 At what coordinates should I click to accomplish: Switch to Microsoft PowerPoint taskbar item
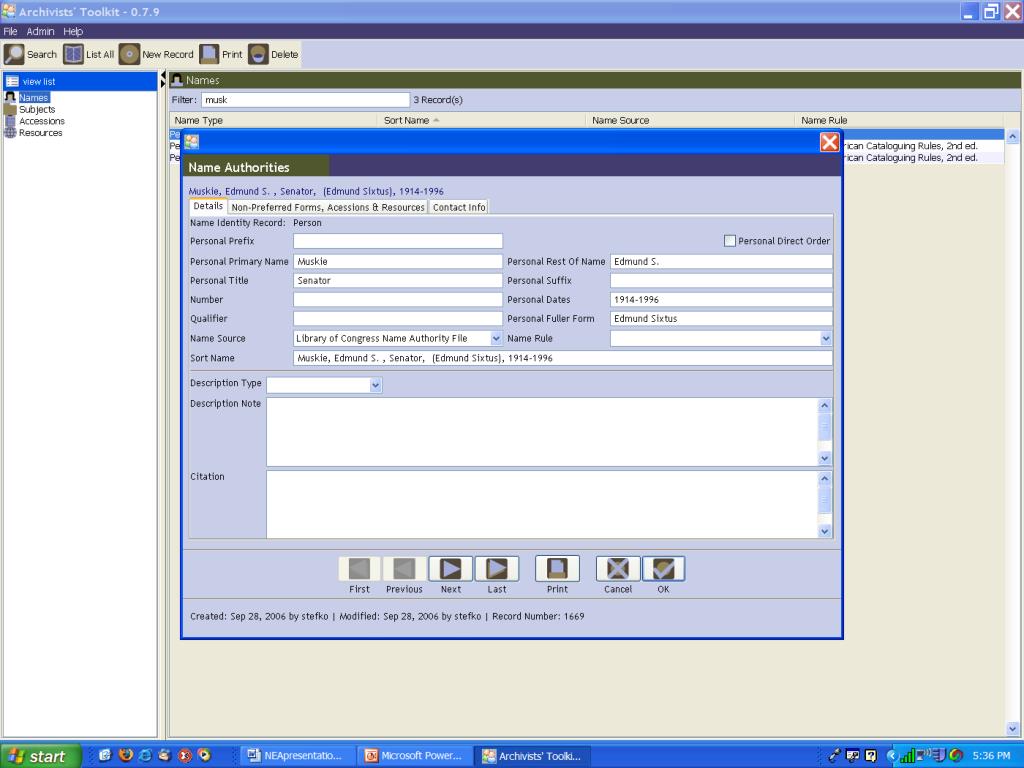414,756
